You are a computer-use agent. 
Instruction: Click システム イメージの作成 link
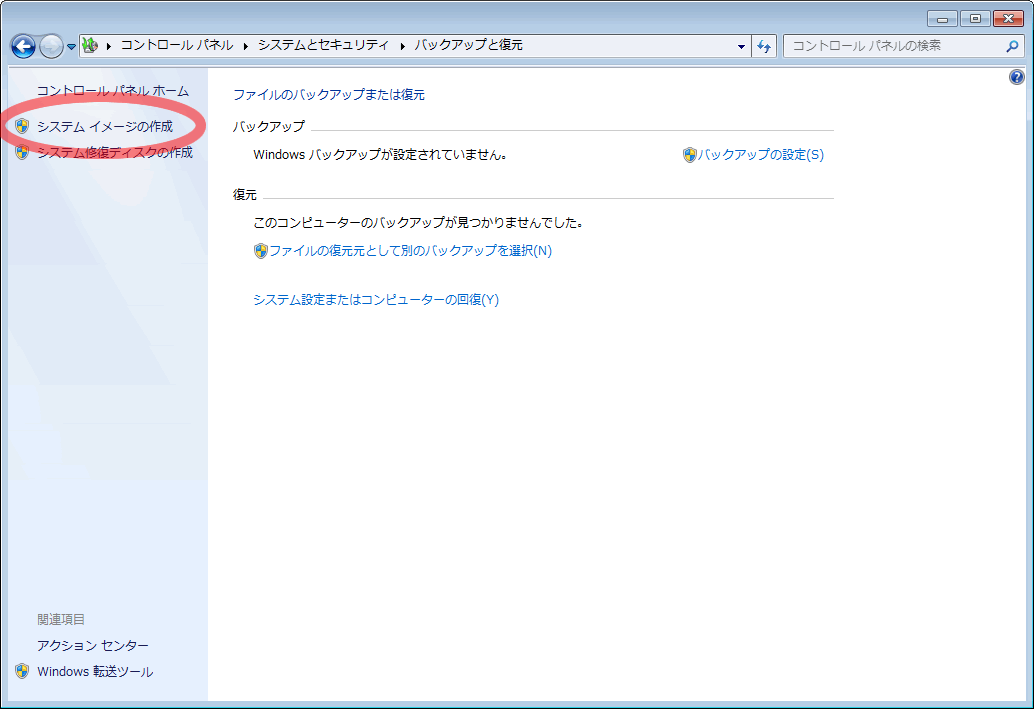click(x=105, y=126)
